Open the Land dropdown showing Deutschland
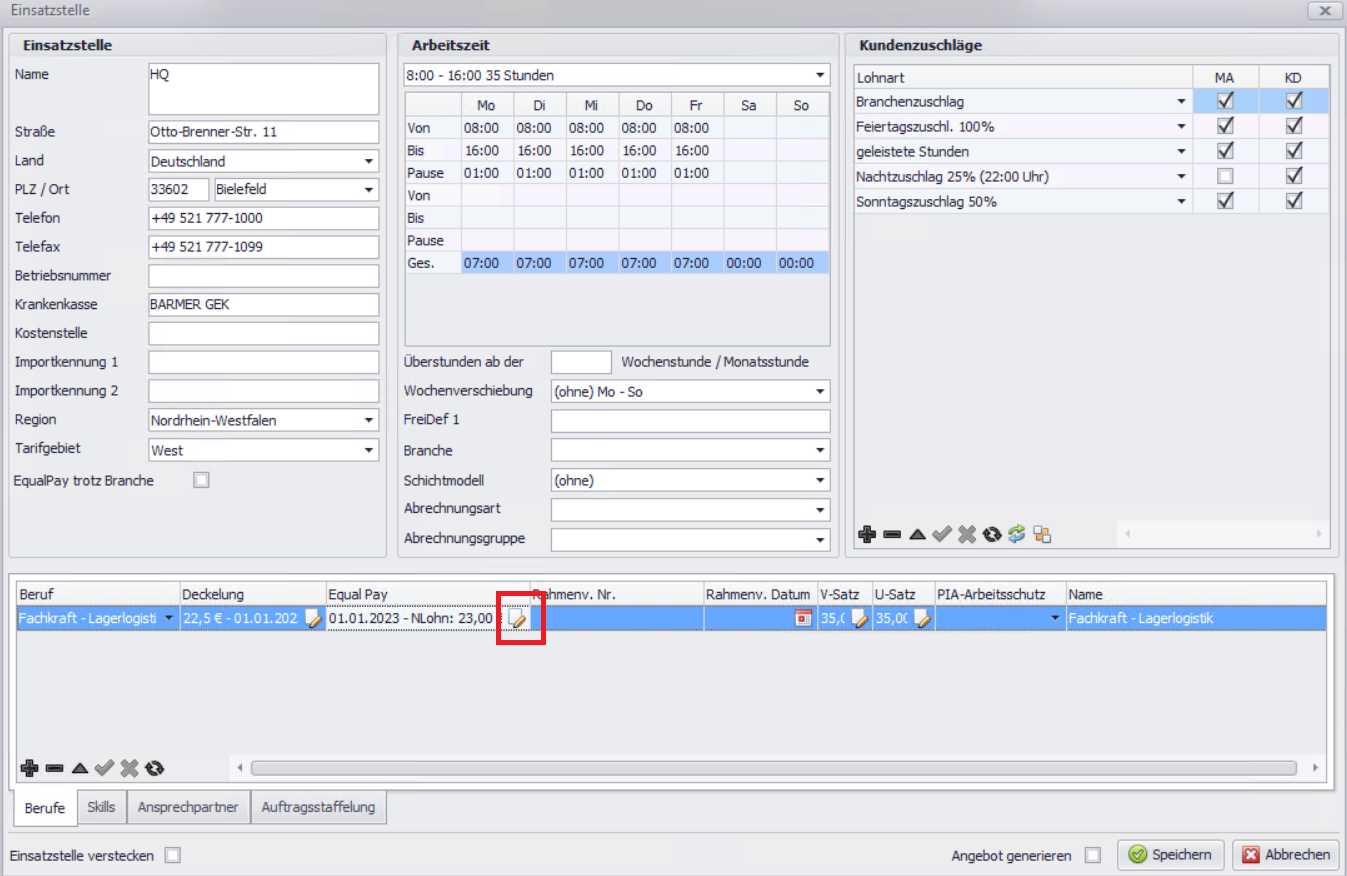 pos(369,161)
